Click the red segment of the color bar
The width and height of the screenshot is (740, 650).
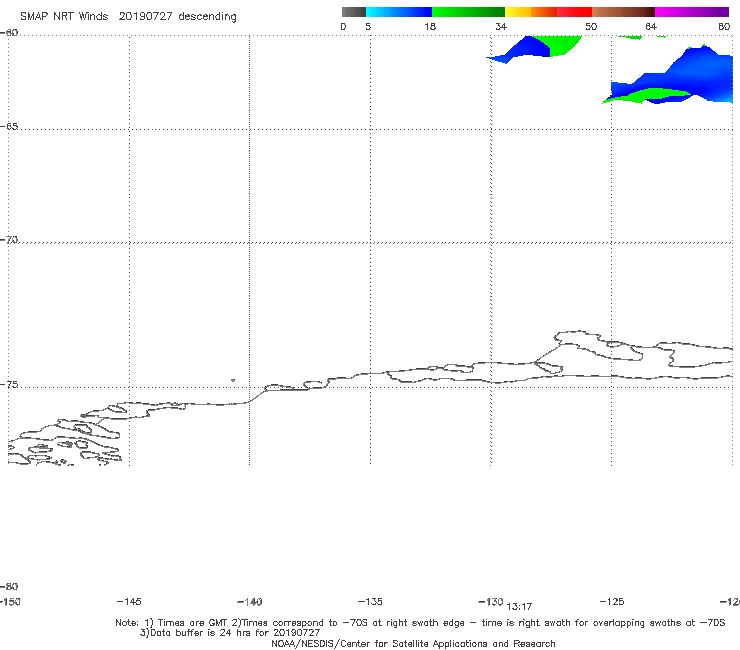click(574, 12)
